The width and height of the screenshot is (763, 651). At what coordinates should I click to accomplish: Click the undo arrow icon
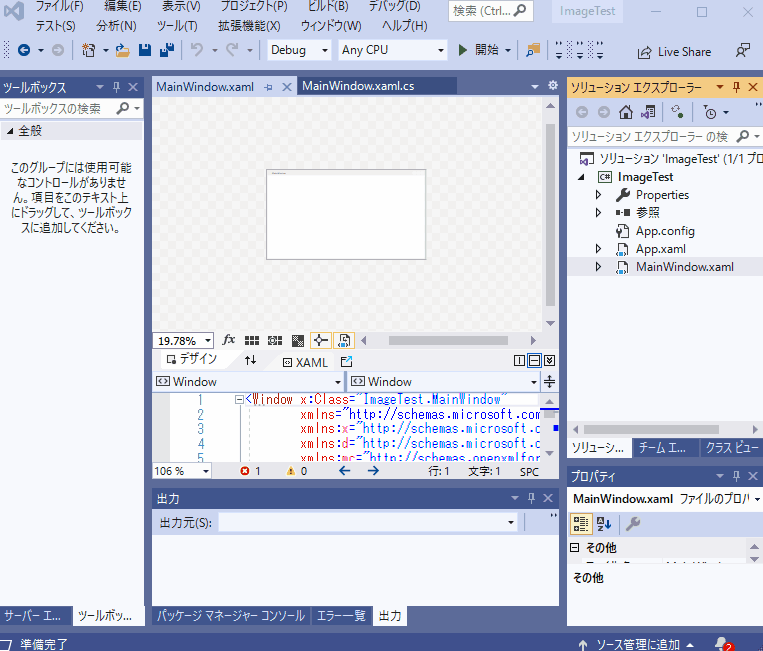tap(197, 50)
